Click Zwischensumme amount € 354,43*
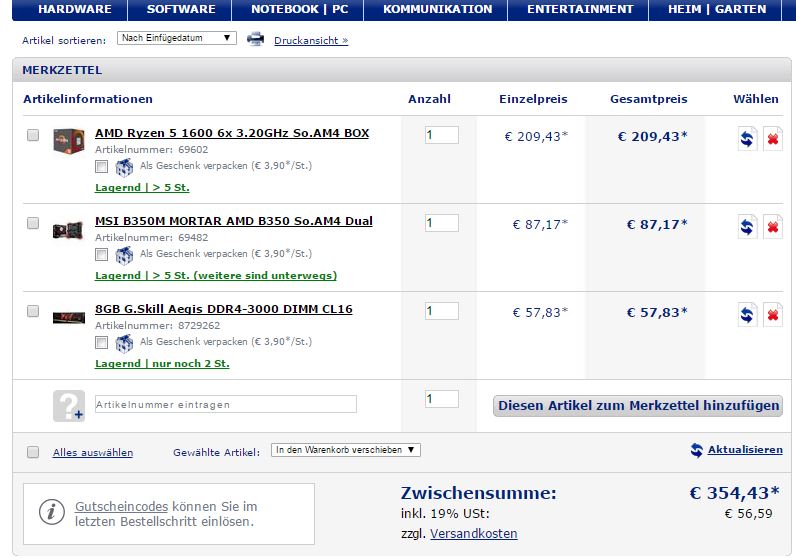Image resolution: width=796 pixels, height=558 pixels. click(x=734, y=493)
